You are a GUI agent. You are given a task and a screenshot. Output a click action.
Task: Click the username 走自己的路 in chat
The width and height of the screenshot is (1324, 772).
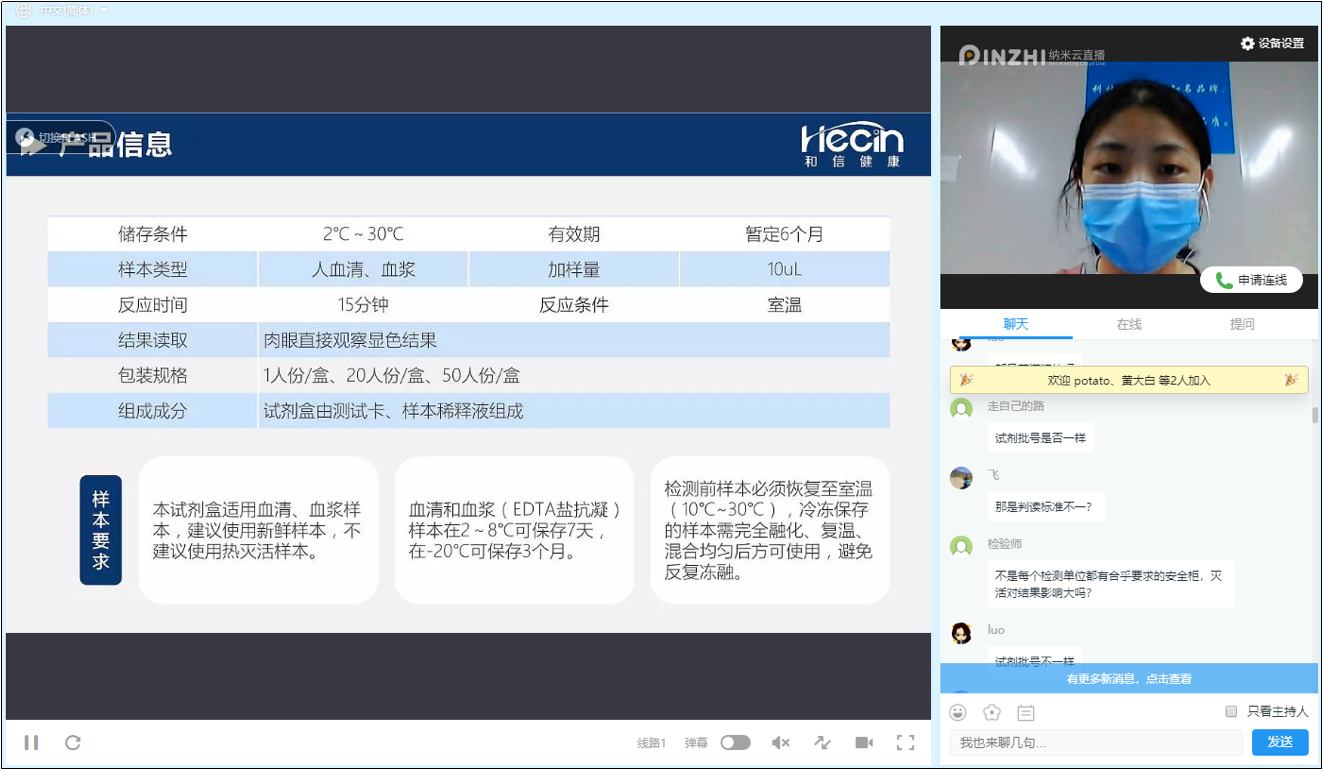pos(1015,405)
